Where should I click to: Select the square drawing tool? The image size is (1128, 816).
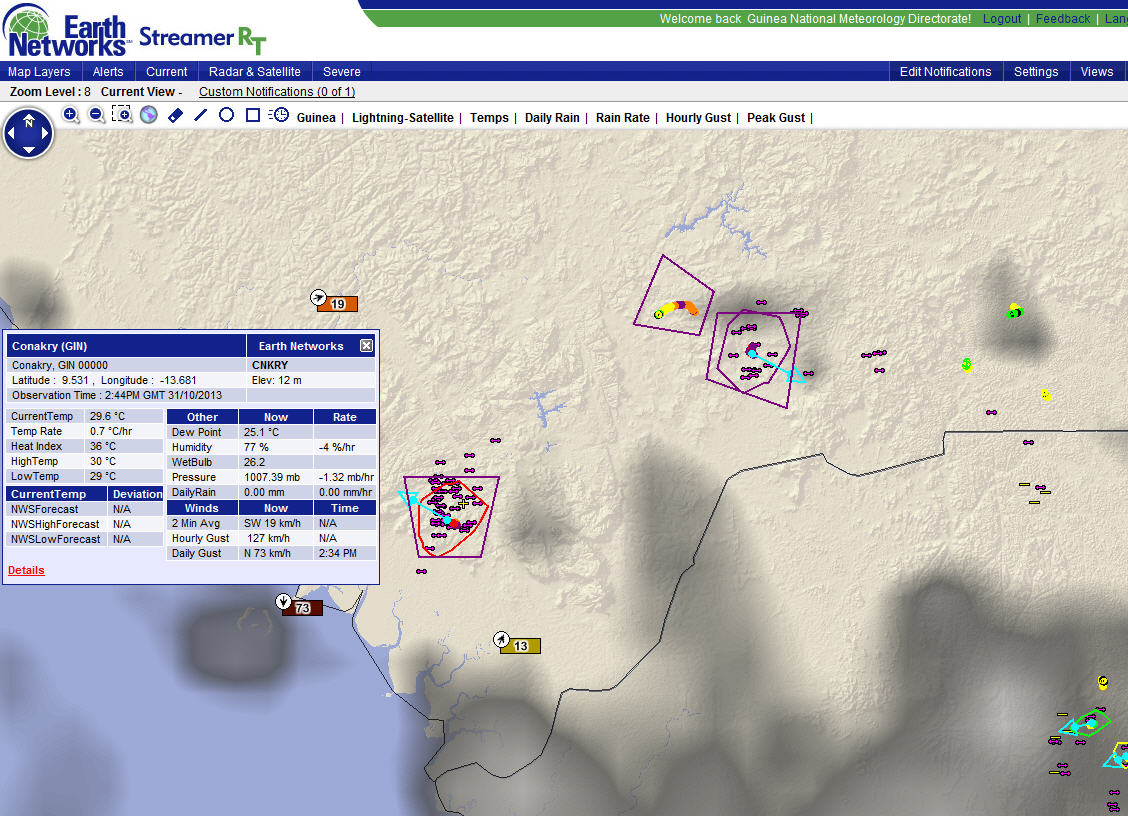[253, 114]
